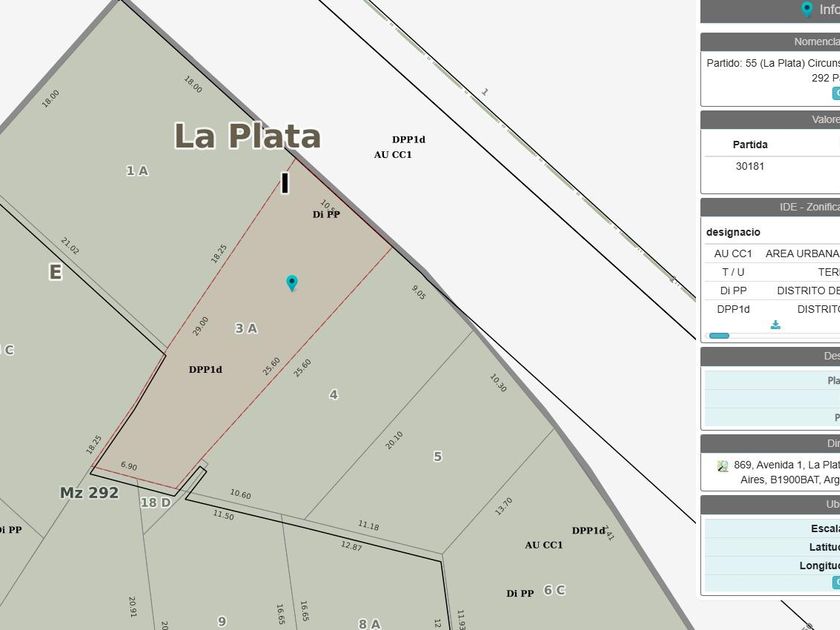
Task: Select parcel label 6 C
Action: point(554,590)
